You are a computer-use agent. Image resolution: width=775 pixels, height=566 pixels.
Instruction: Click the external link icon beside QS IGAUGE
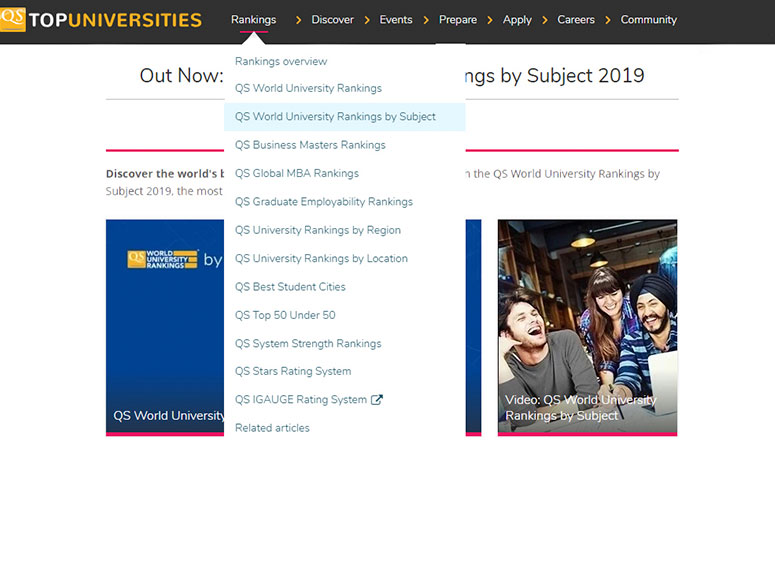click(x=377, y=399)
